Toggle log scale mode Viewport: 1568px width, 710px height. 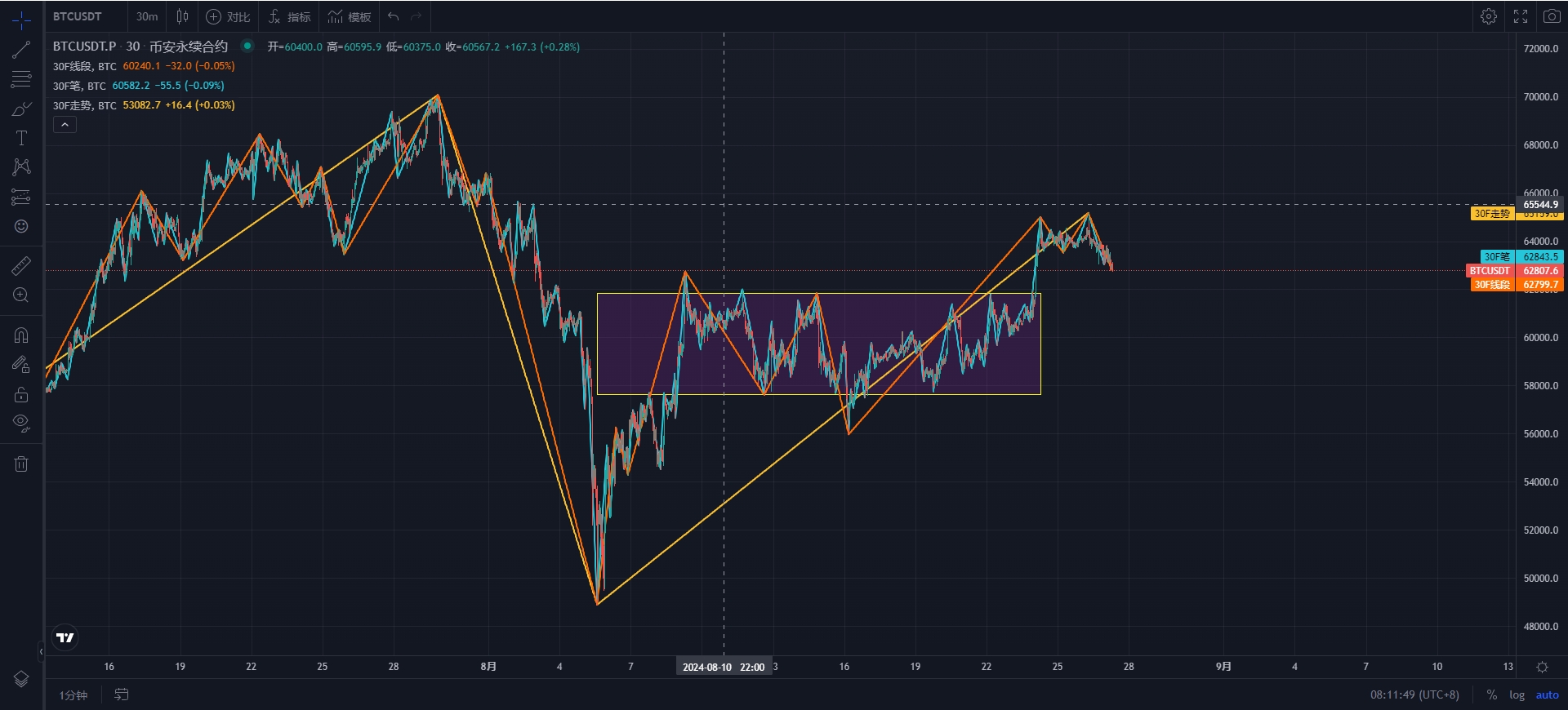[1517, 695]
